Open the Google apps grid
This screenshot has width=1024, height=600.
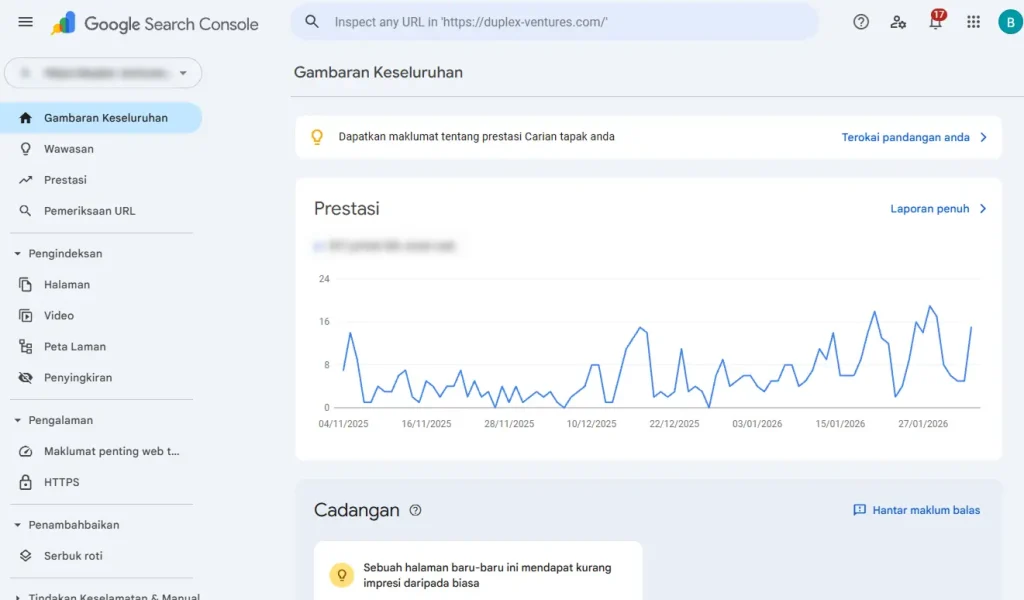pyautogui.click(x=973, y=22)
